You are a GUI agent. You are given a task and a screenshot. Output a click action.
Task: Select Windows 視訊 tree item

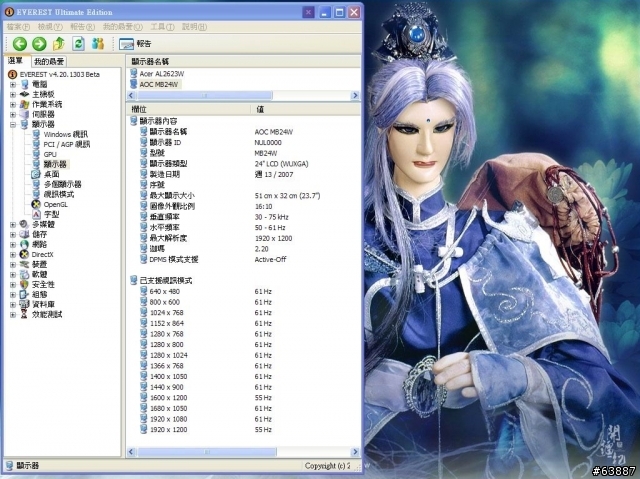(x=65, y=134)
